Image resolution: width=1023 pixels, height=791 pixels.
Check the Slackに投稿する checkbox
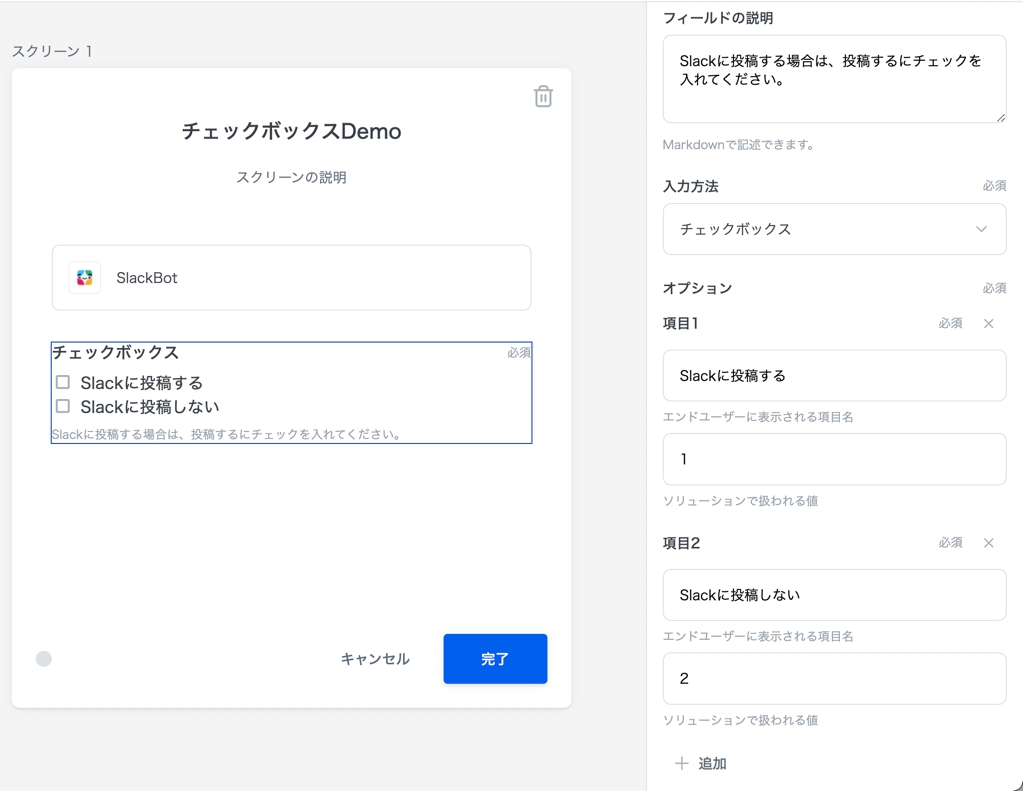coord(63,382)
